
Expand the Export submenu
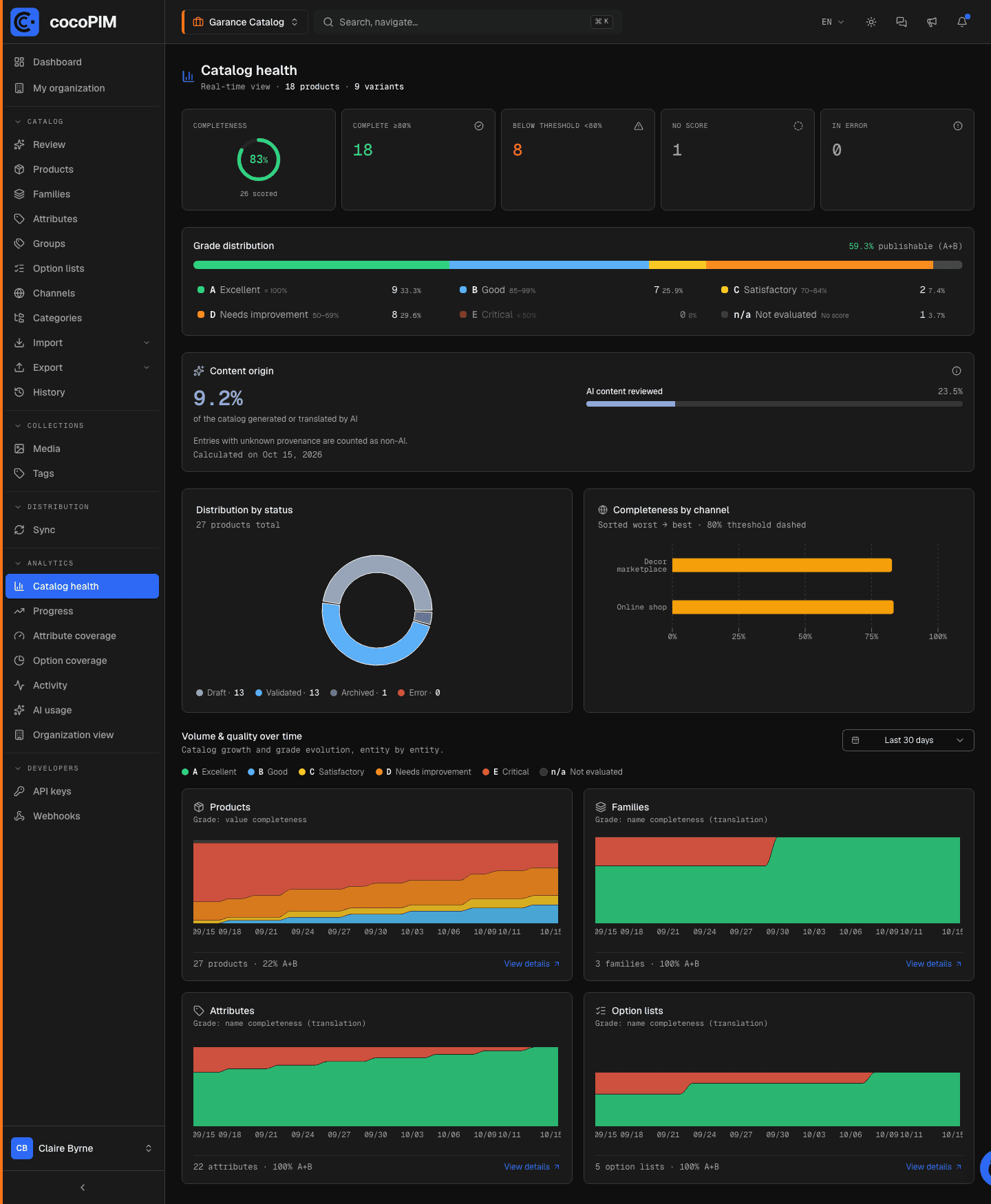pos(82,367)
